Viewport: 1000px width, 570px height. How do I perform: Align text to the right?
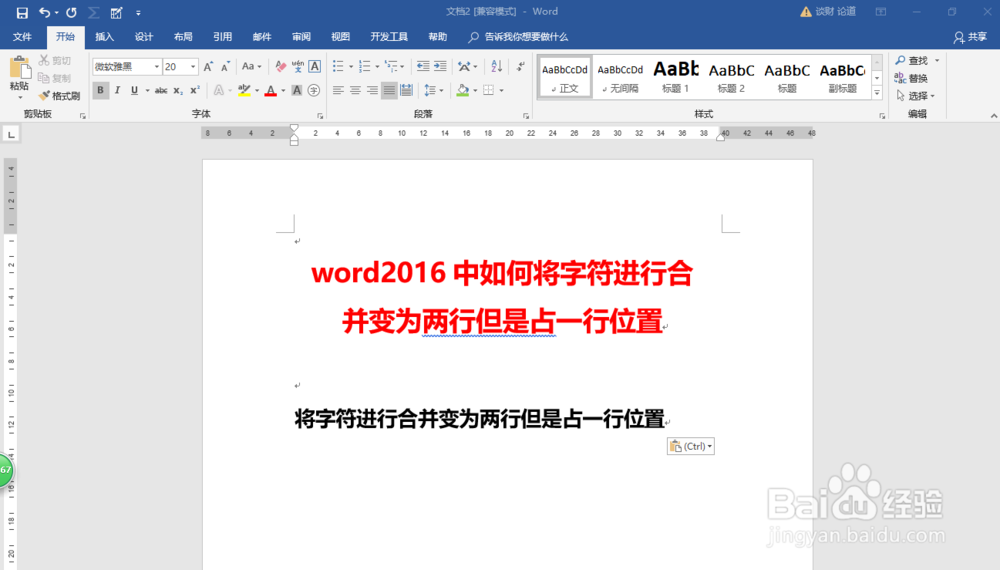pos(372,91)
